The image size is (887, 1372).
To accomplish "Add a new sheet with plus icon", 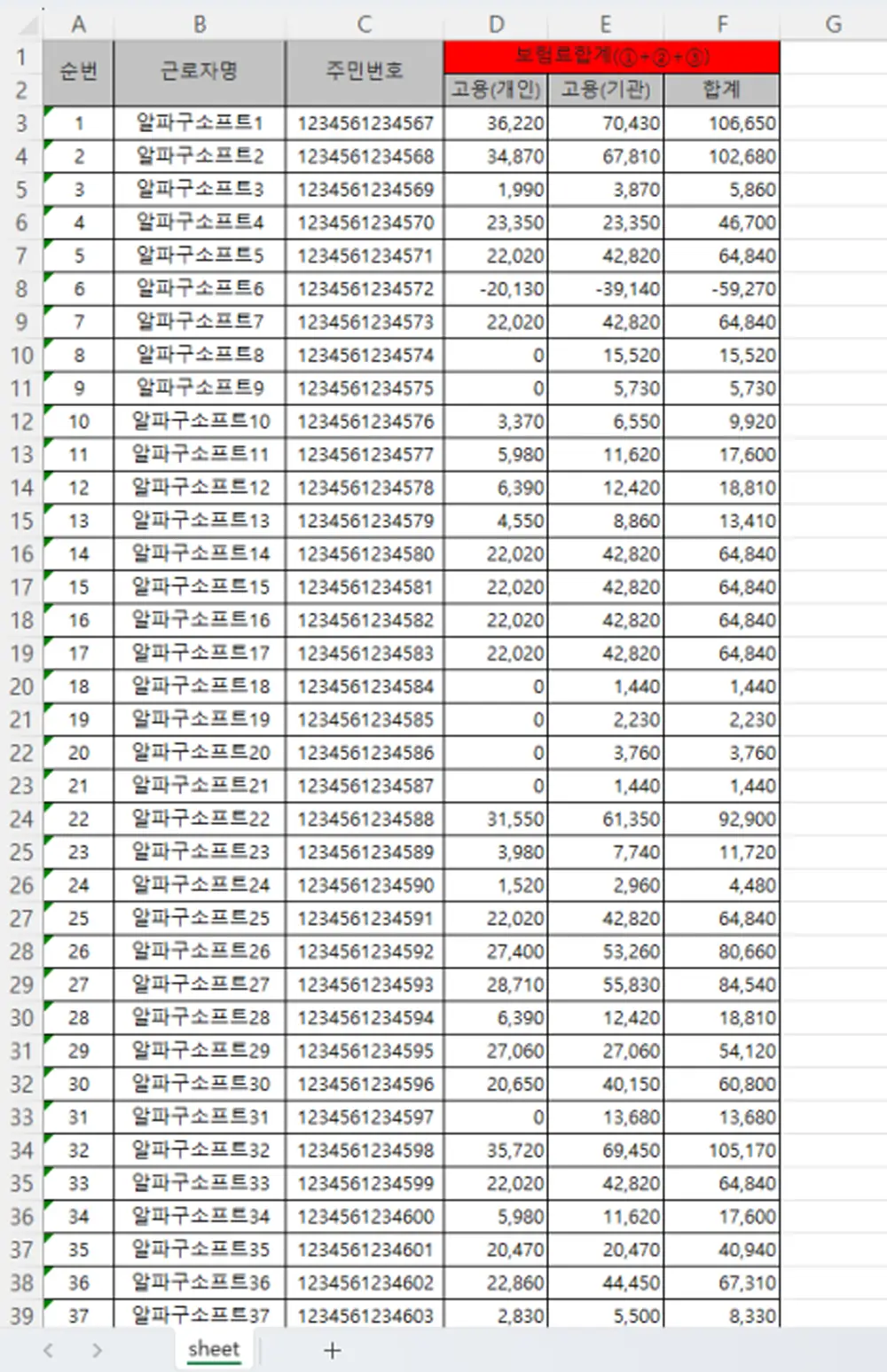I will pyautogui.click(x=333, y=1350).
